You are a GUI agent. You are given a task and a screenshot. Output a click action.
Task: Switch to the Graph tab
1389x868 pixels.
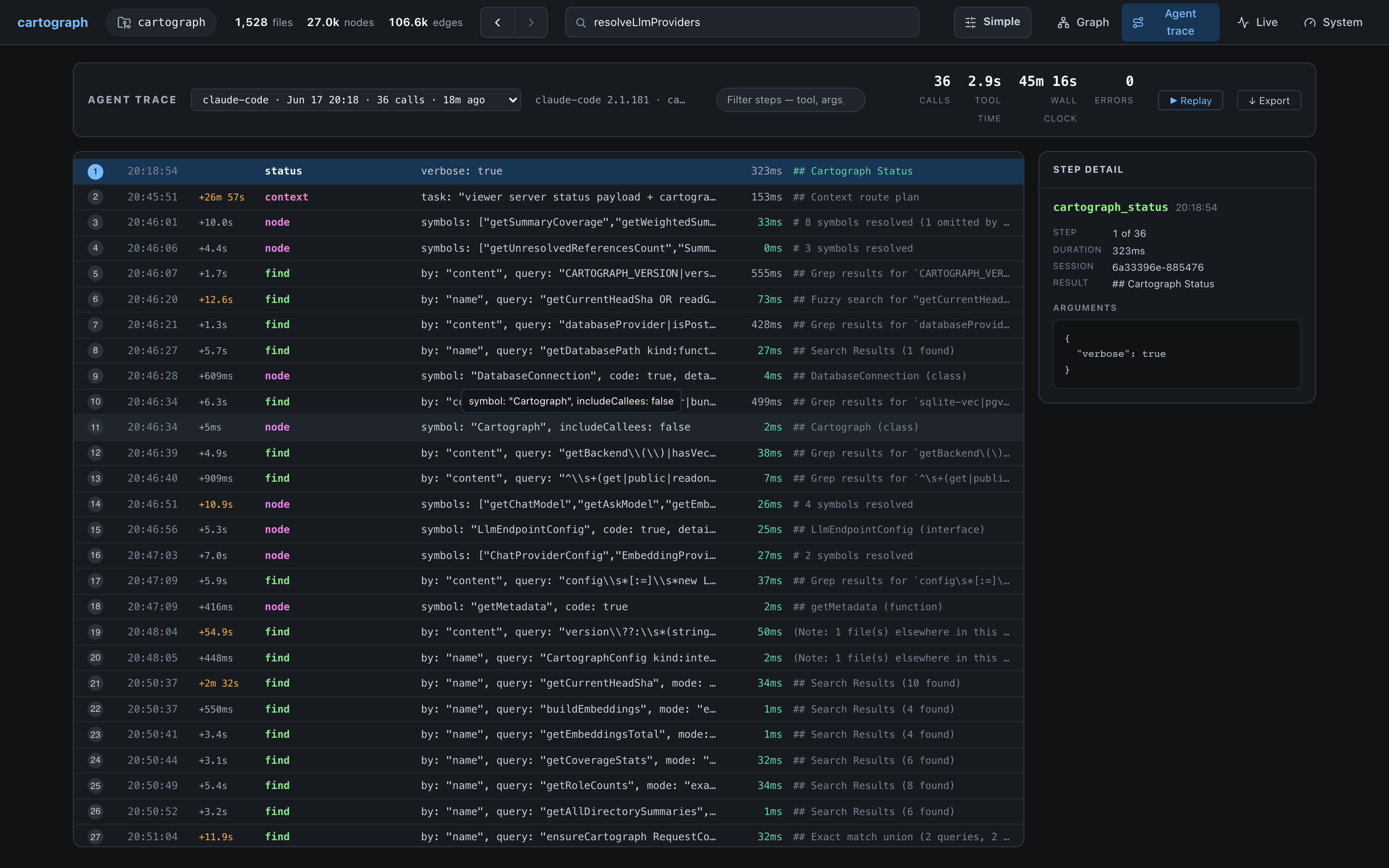pos(1084,23)
